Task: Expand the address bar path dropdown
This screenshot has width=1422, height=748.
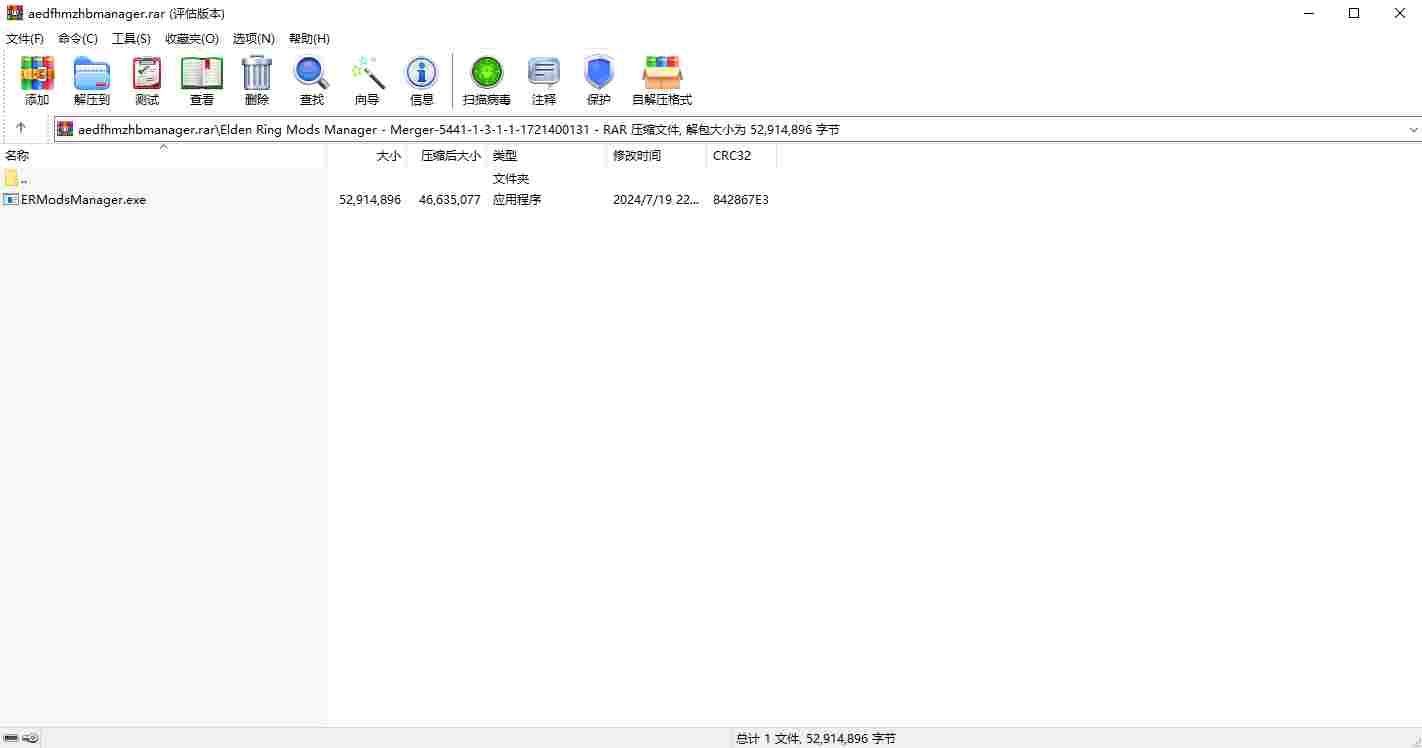Action: click(1413, 129)
